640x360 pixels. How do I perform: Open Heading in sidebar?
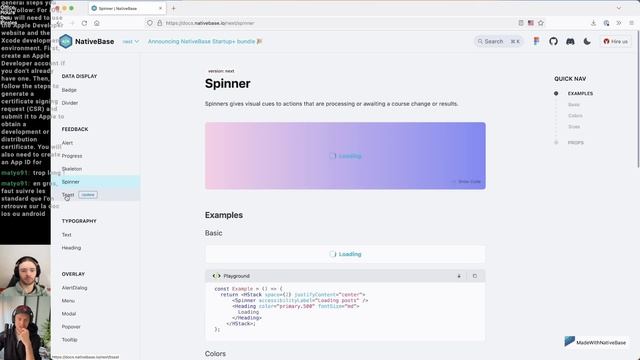click(x=71, y=248)
